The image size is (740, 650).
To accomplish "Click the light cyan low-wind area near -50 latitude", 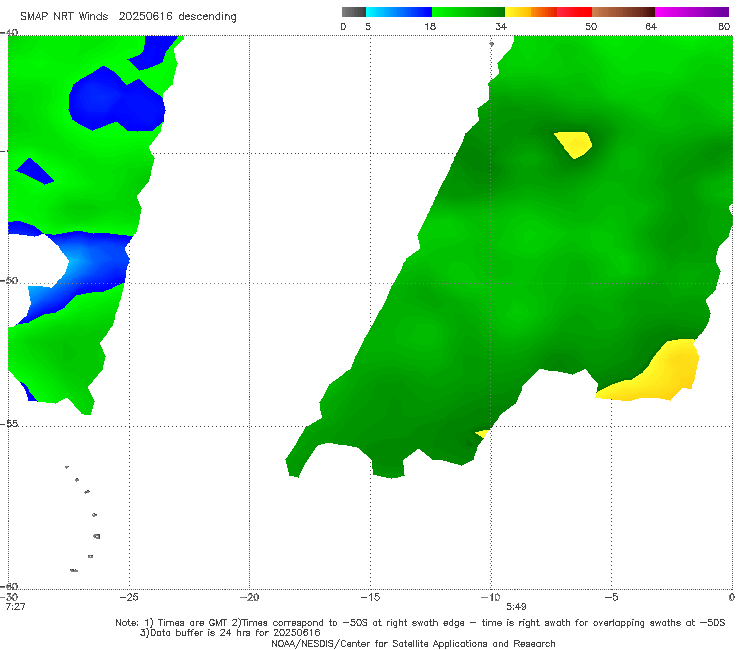I will 80,262.
